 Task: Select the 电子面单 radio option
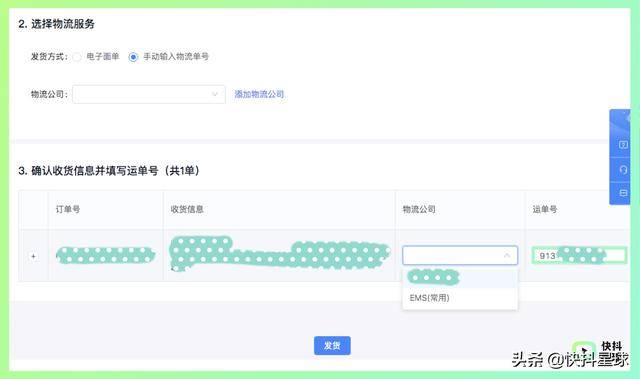click(77, 57)
